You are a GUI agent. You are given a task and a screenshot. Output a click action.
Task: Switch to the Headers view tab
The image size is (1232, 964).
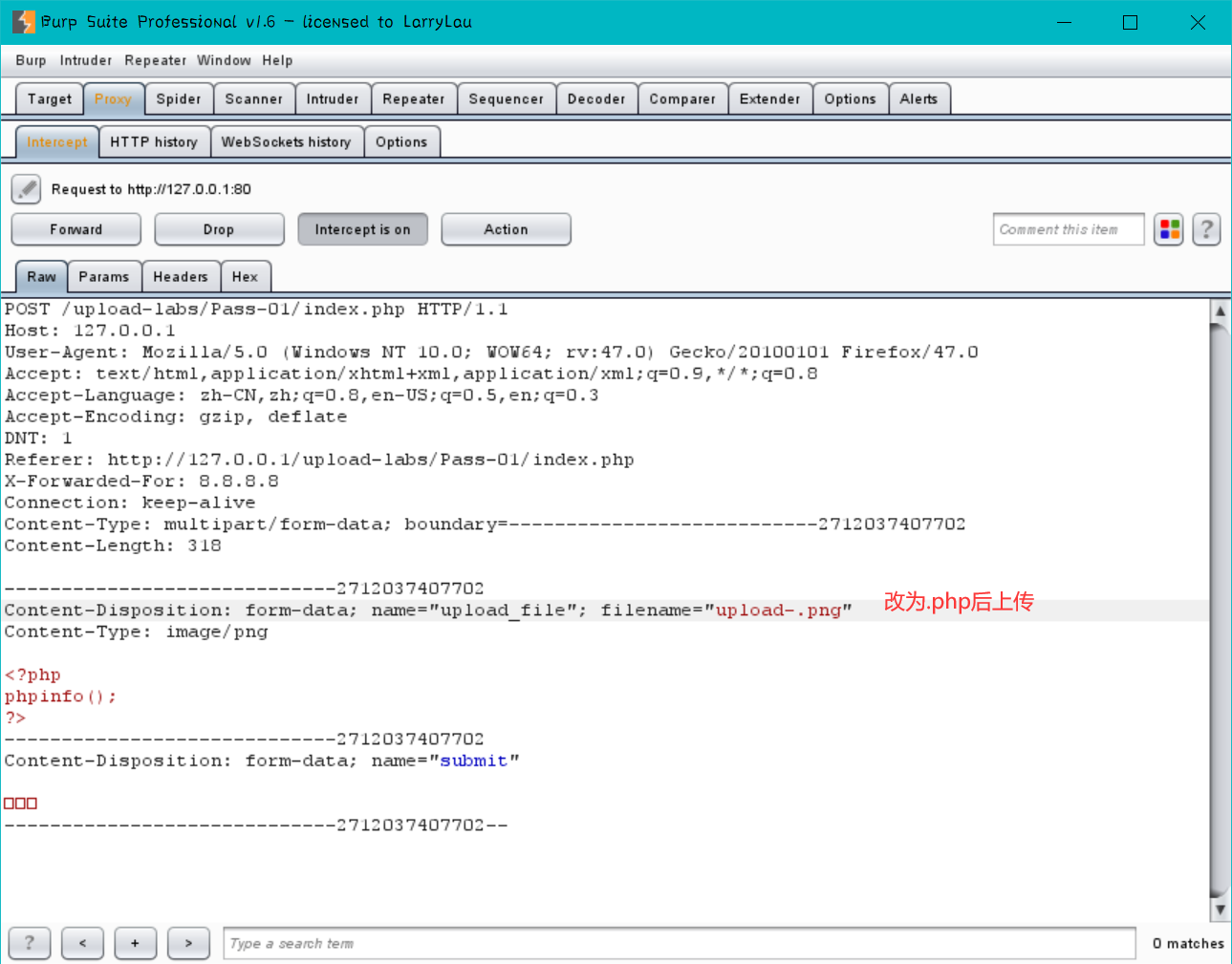[x=181, y=277]
